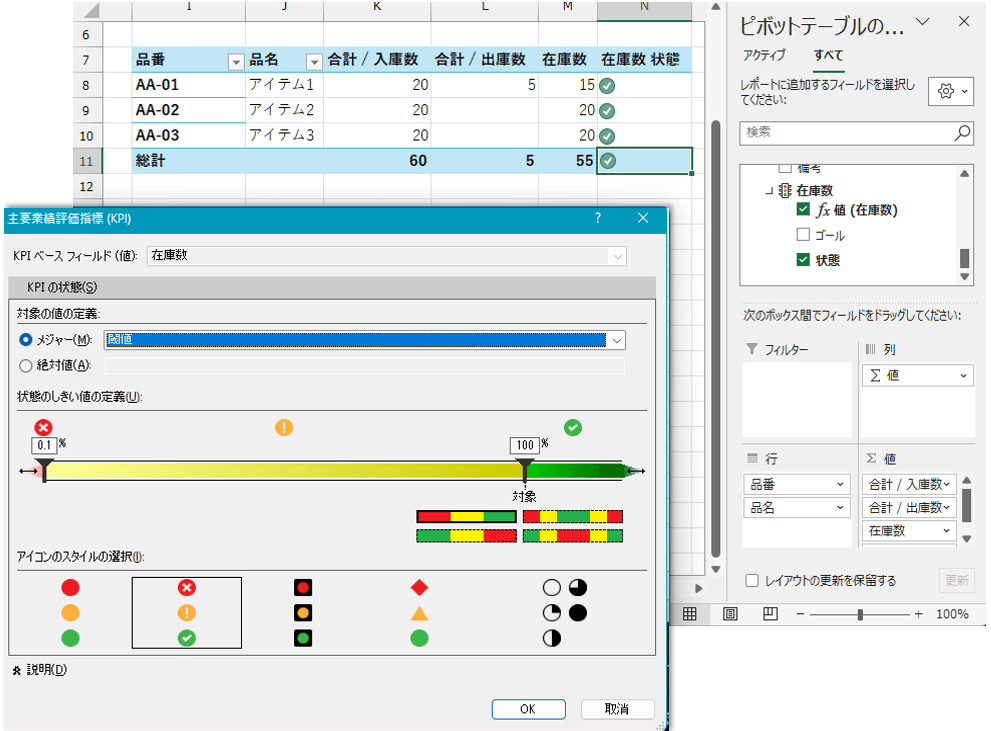This screenshot has width=991, height=731.
Task: Click the search magnifier icon in field list
Action: click(962, 132)
